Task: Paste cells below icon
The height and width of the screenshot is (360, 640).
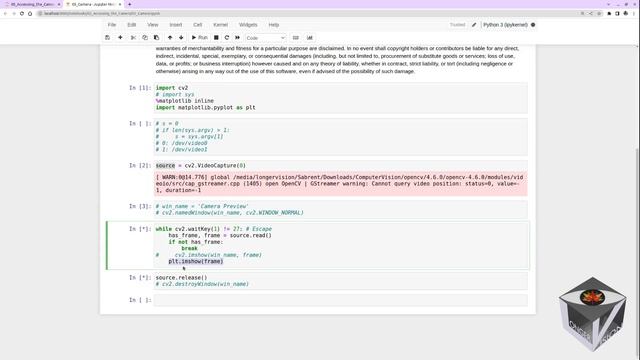Action: click(156, 38)
